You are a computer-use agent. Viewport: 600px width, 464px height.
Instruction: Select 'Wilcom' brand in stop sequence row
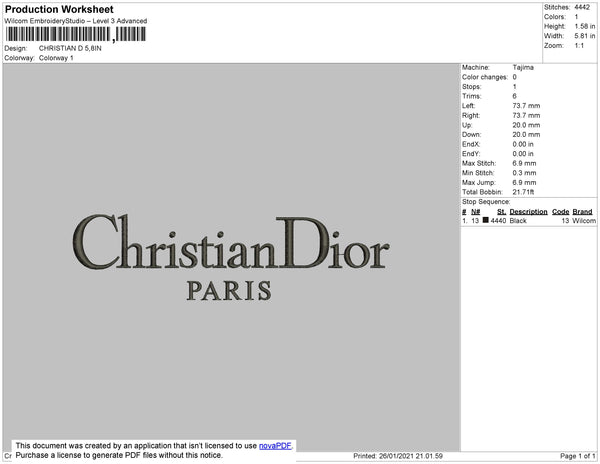(584, 221)
